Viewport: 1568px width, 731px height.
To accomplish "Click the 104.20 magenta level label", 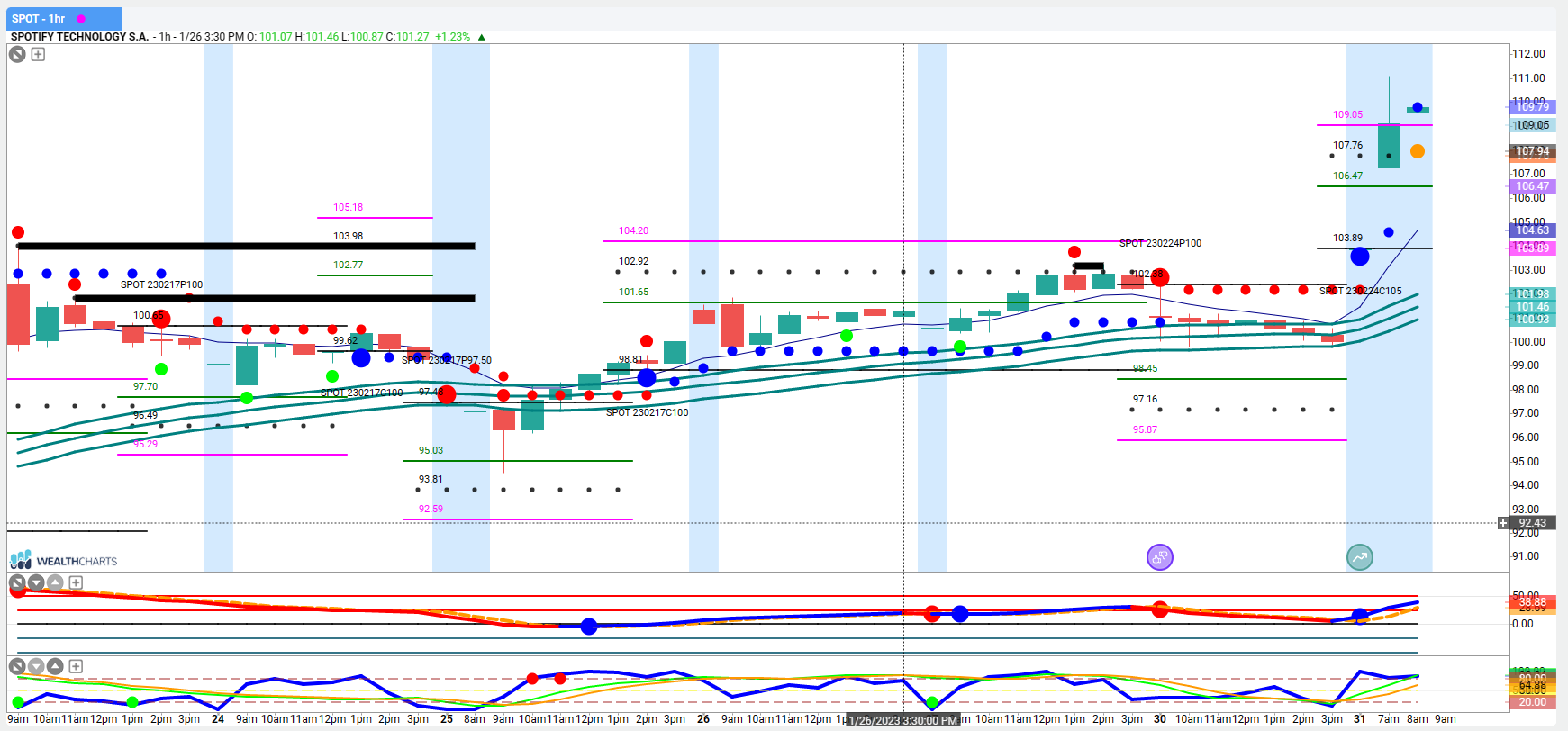I will [634, 230].
